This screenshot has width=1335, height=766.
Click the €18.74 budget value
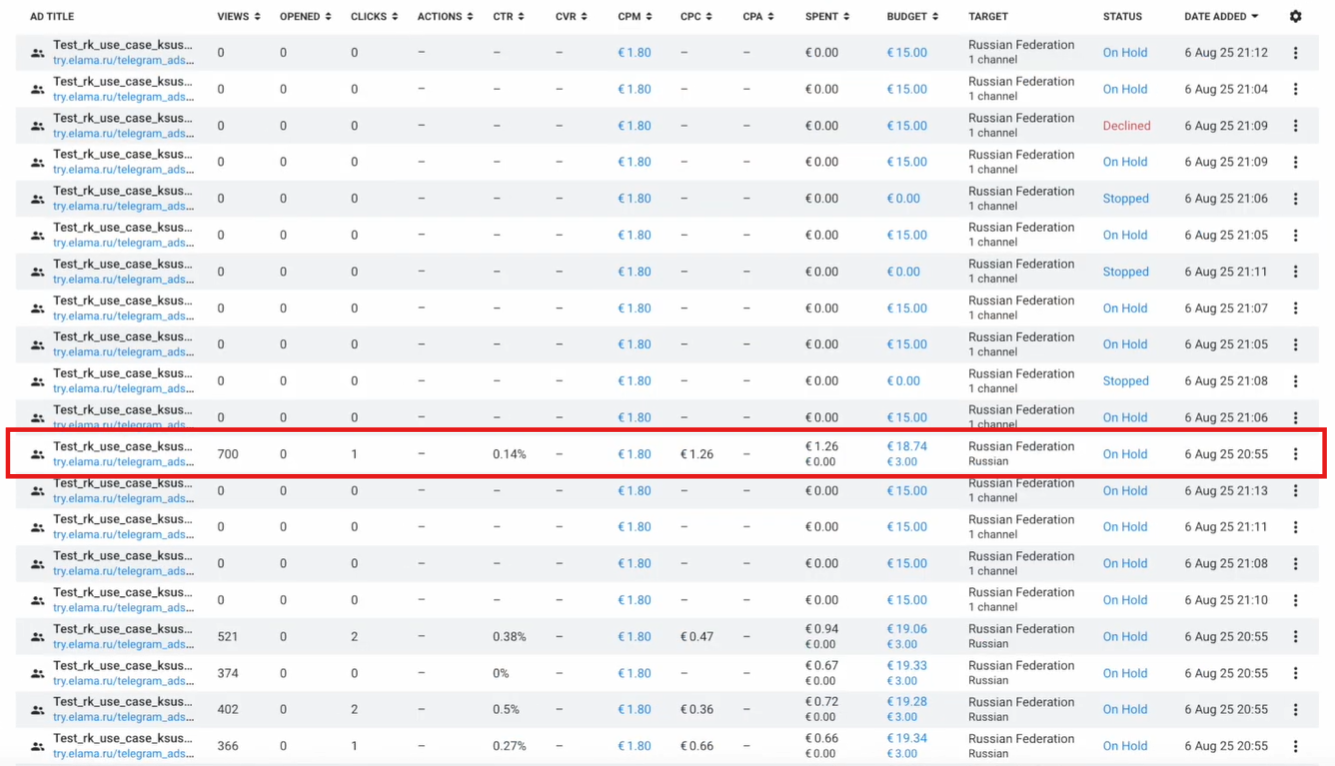(x=906, y=447)
